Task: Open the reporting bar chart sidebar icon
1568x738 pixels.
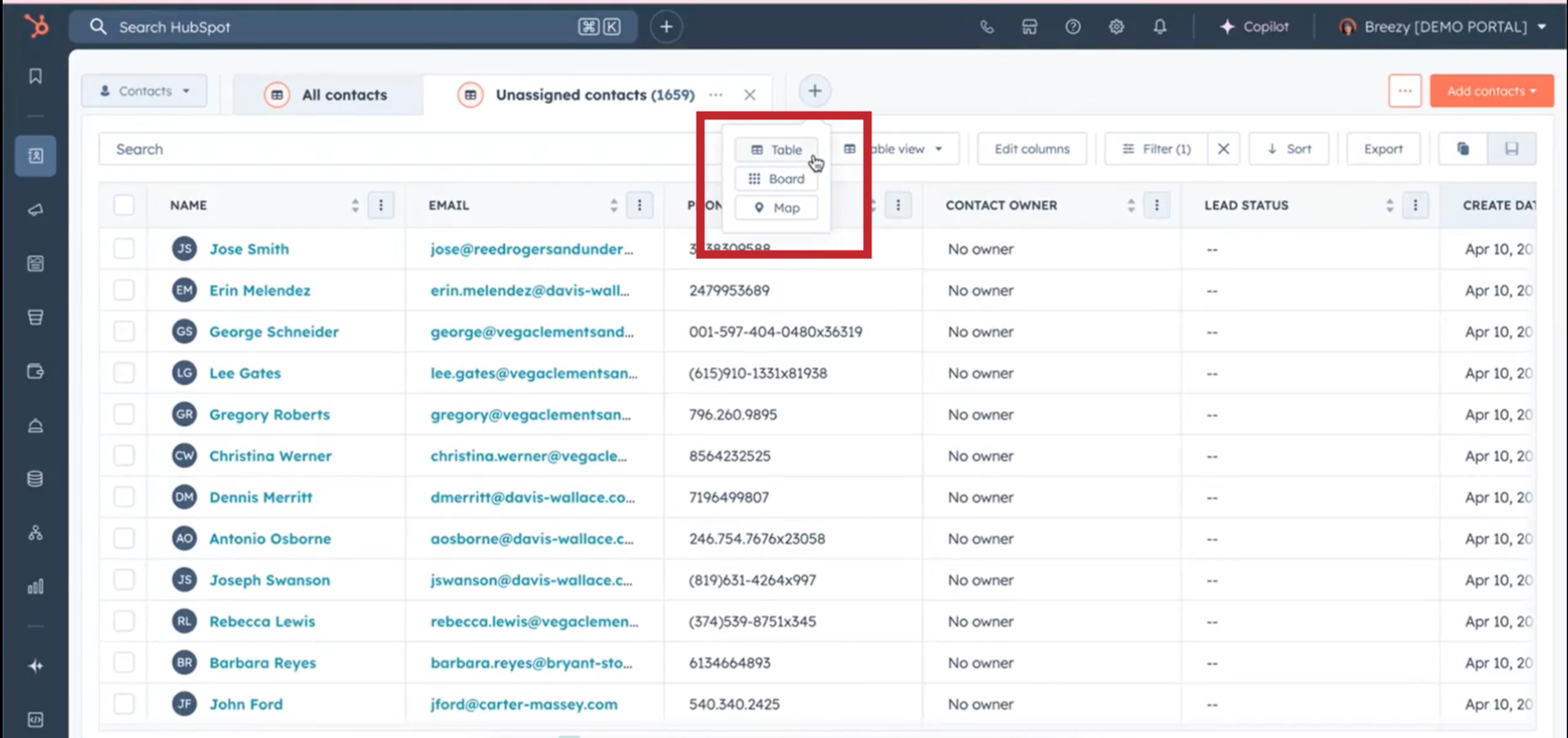Action: coord(36,587)
